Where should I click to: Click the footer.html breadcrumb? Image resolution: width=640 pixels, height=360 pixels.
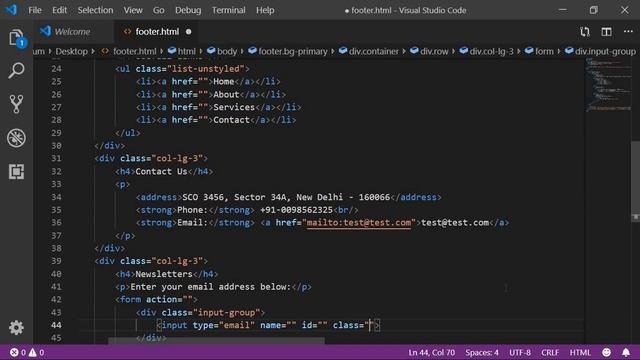coord(134,51)
